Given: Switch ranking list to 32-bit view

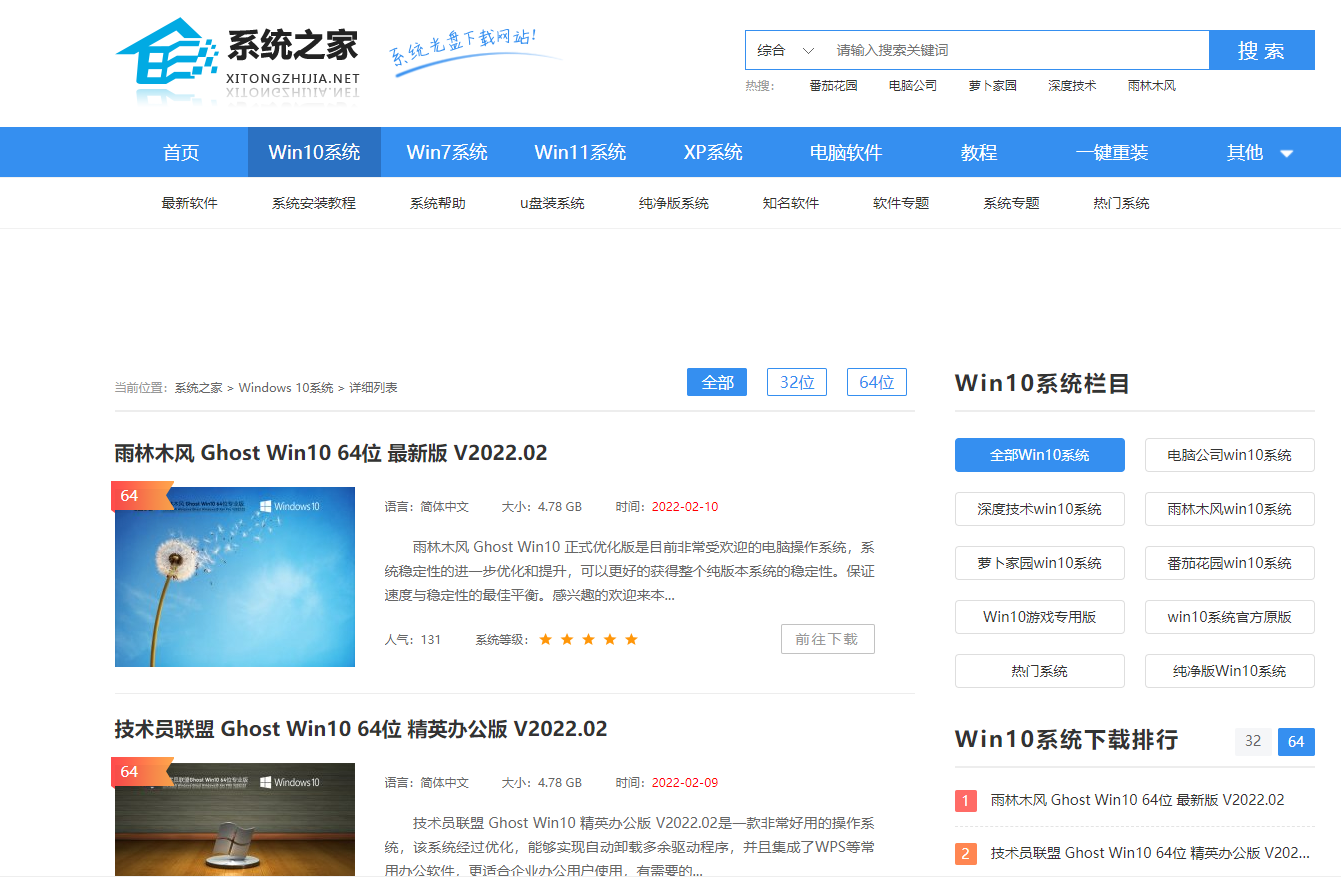Looking at the screenshot, I should [x=1253, y=741].
